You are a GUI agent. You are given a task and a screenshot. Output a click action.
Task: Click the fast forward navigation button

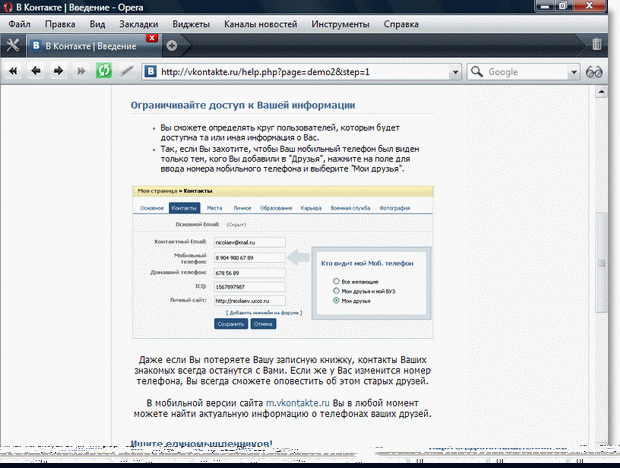[81, 72]
